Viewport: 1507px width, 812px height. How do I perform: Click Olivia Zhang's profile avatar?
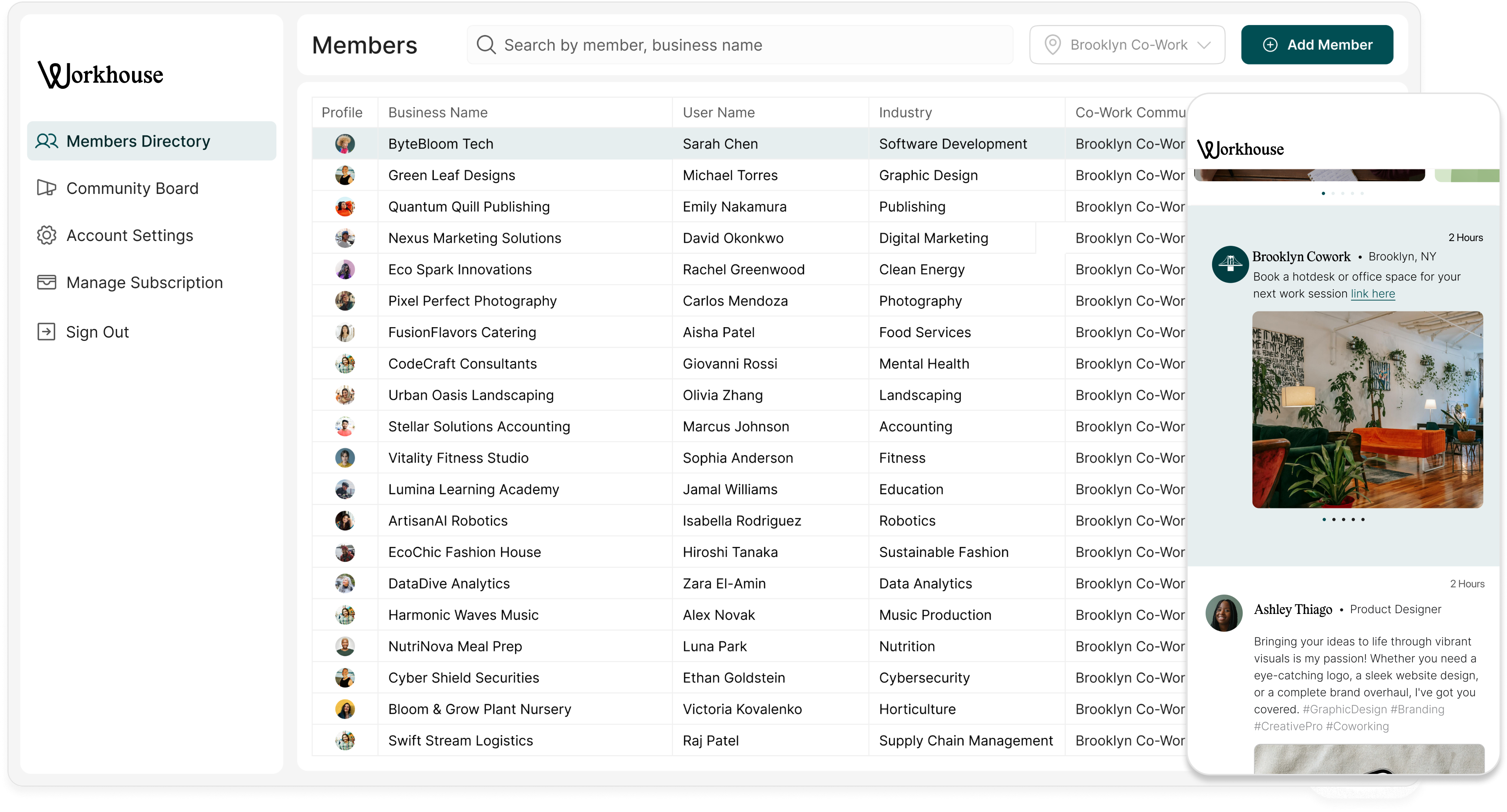click(x=345, y=395)
